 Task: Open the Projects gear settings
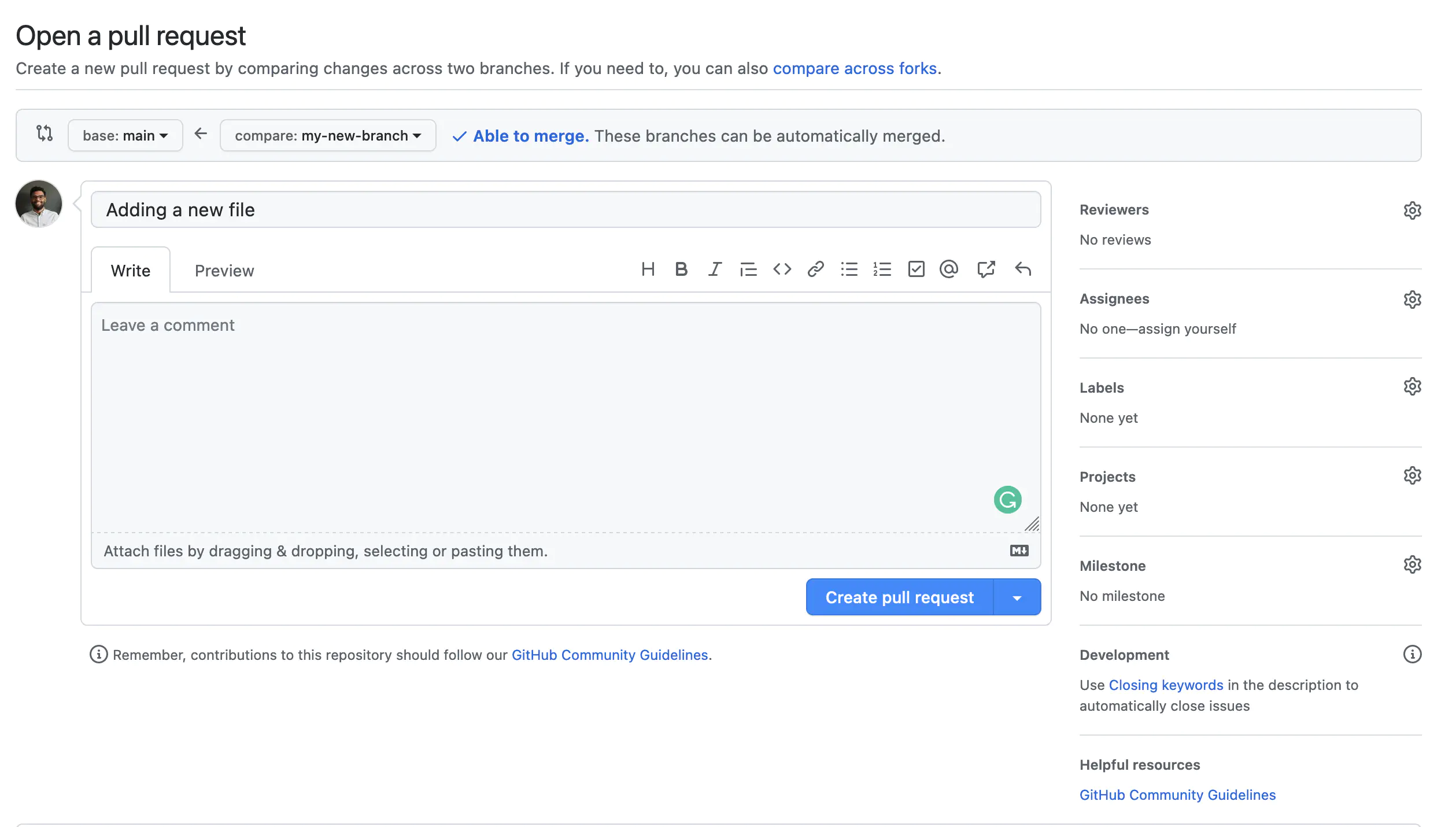pos(1412,475)
